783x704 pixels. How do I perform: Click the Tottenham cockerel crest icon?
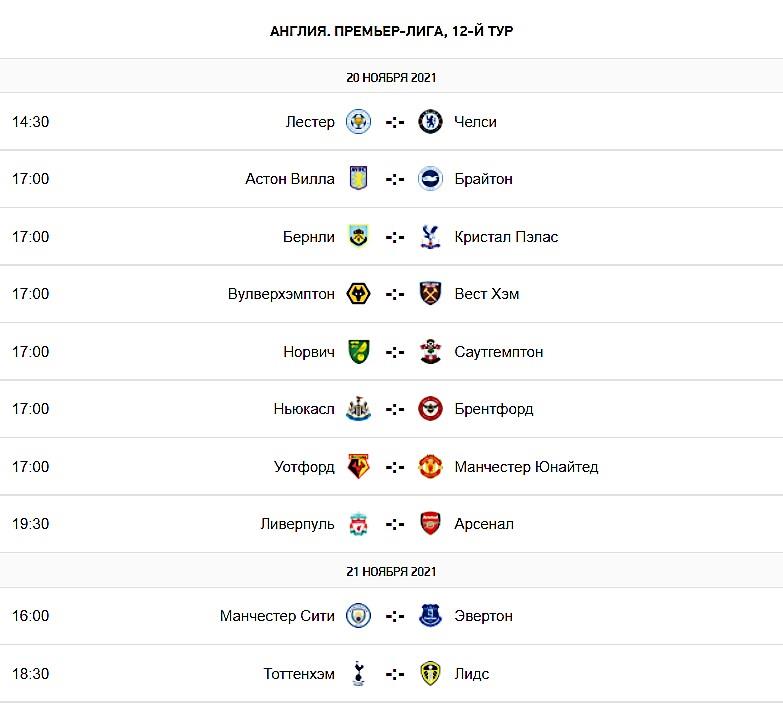[358, 674]
